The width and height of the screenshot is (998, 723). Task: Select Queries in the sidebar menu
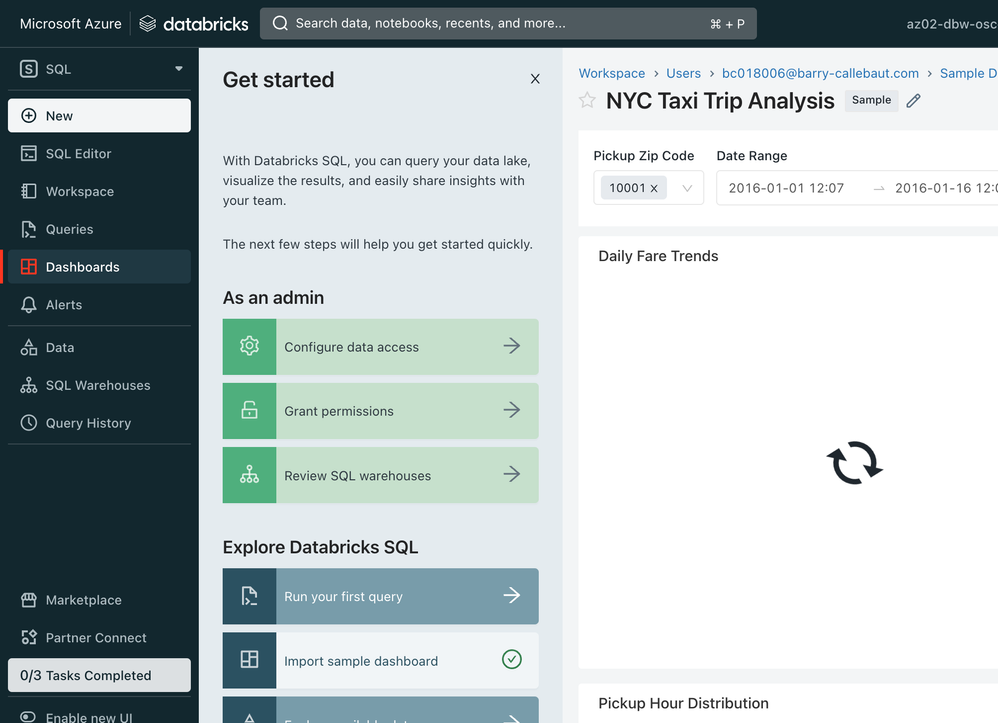69,229
